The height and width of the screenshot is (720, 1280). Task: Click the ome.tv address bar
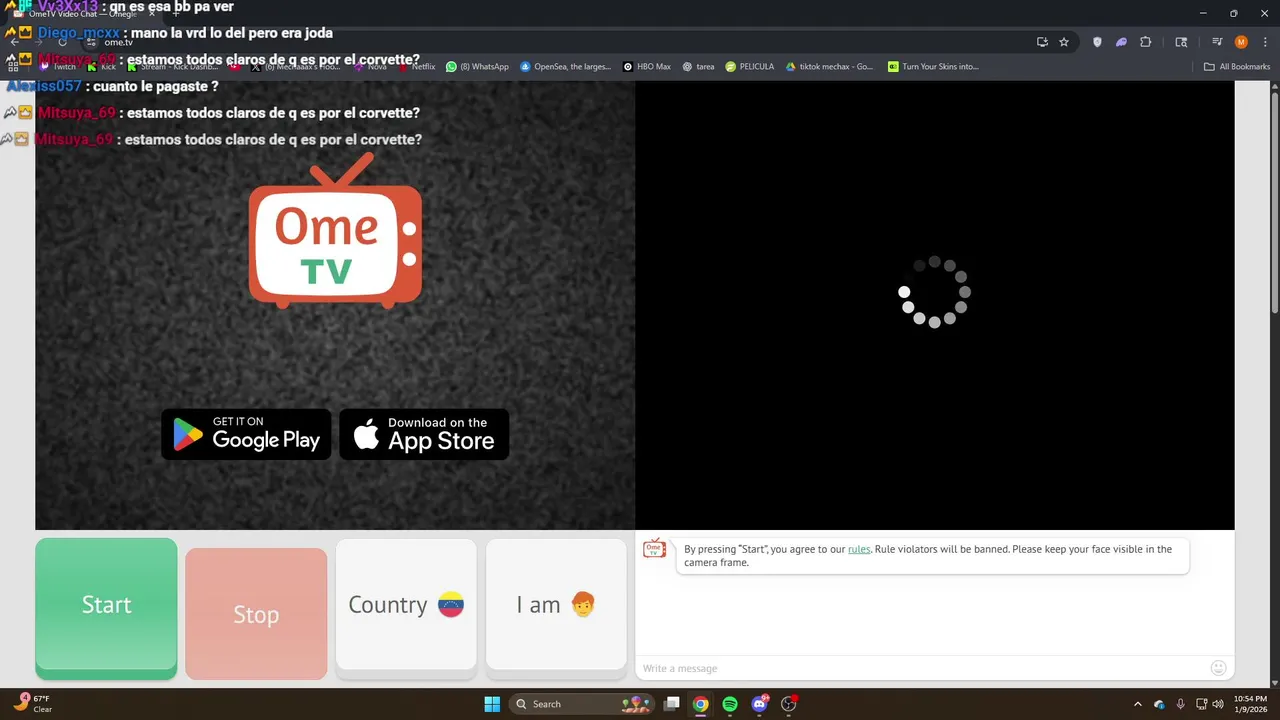point(560,42)
